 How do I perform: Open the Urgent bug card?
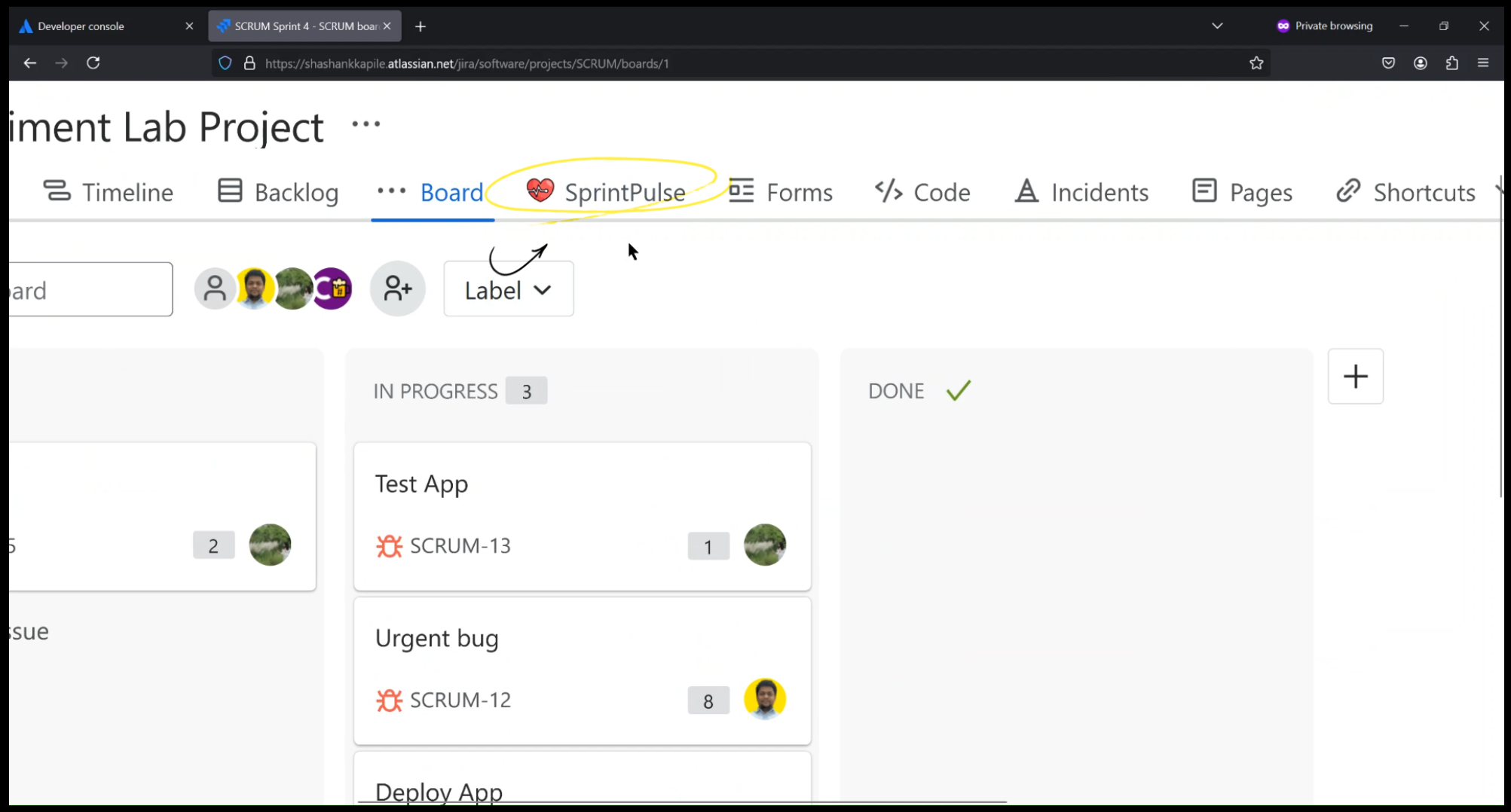coord(582,671)
